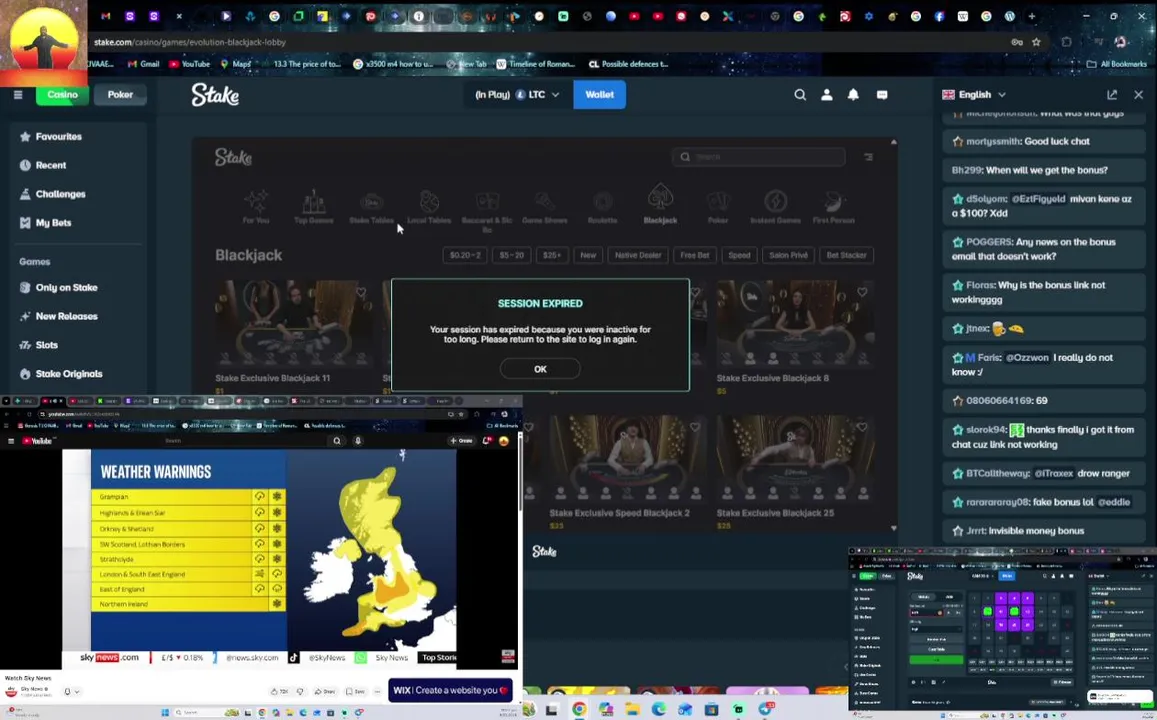Image resolution: width=1157 pixels, height=720 pixels.
Task: Click OK in the Session Expired dialog
Action: [540, 369]
